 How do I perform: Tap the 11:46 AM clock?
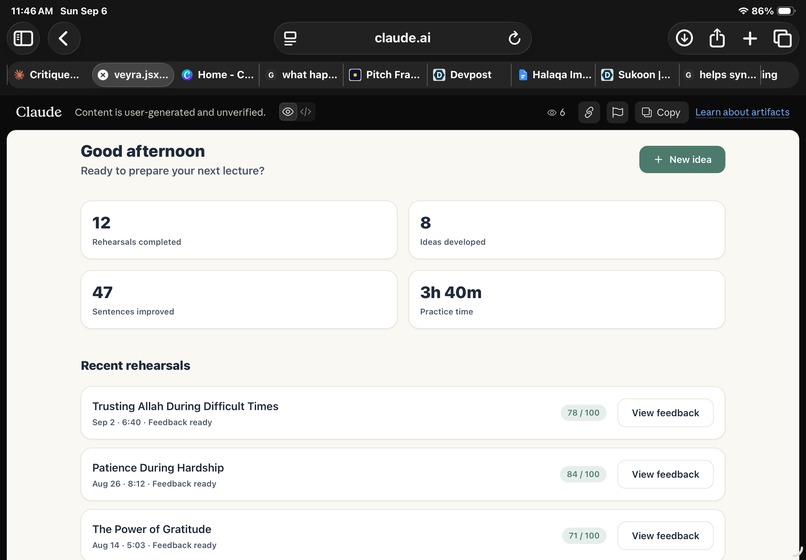[32, 11]
